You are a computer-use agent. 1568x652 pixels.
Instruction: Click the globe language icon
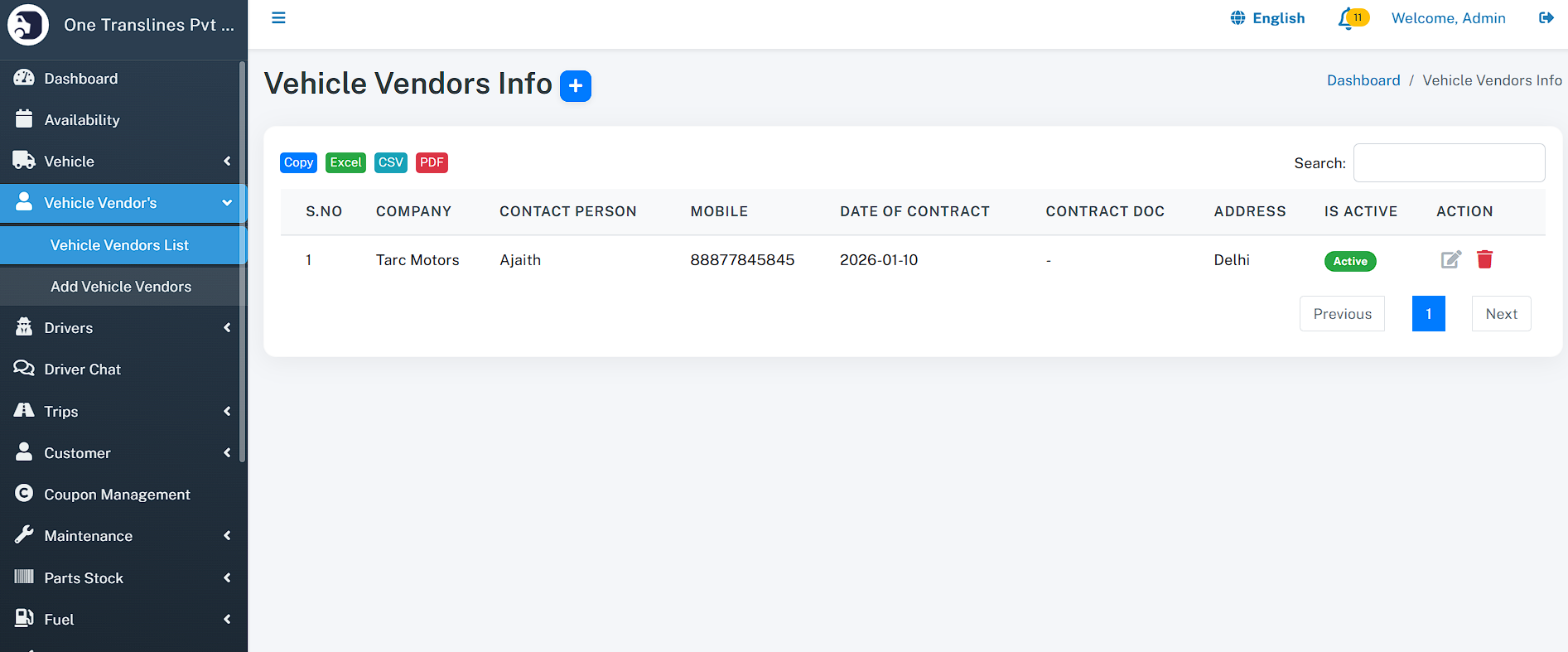[1238, 18]
